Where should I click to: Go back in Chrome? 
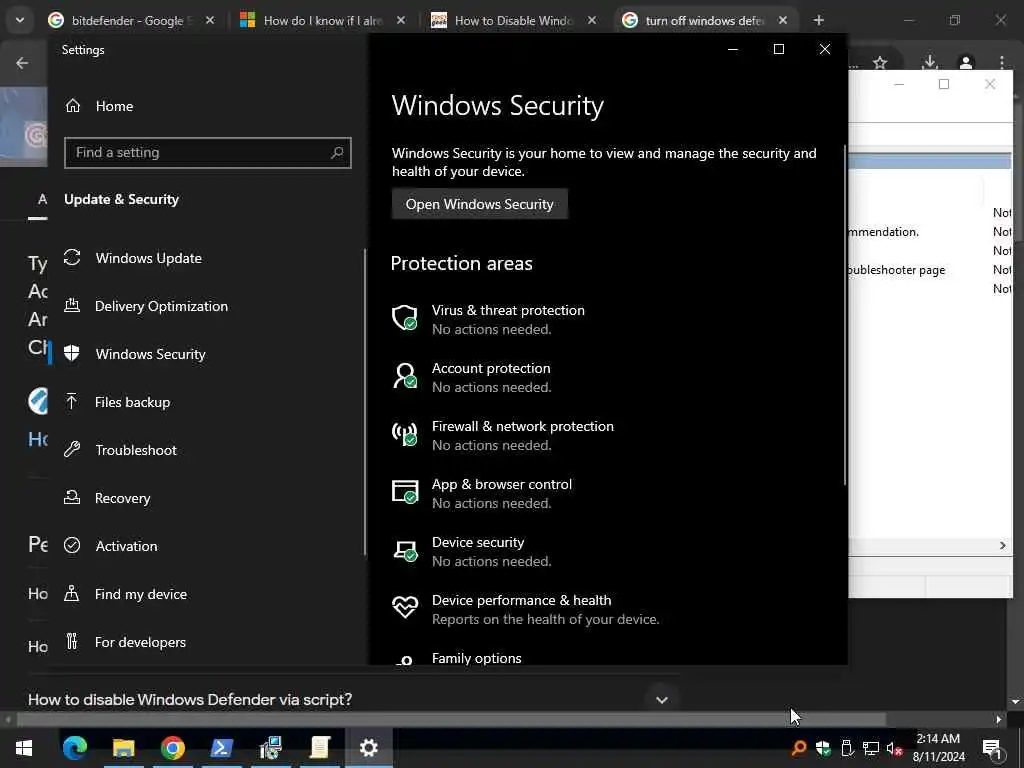22,63
